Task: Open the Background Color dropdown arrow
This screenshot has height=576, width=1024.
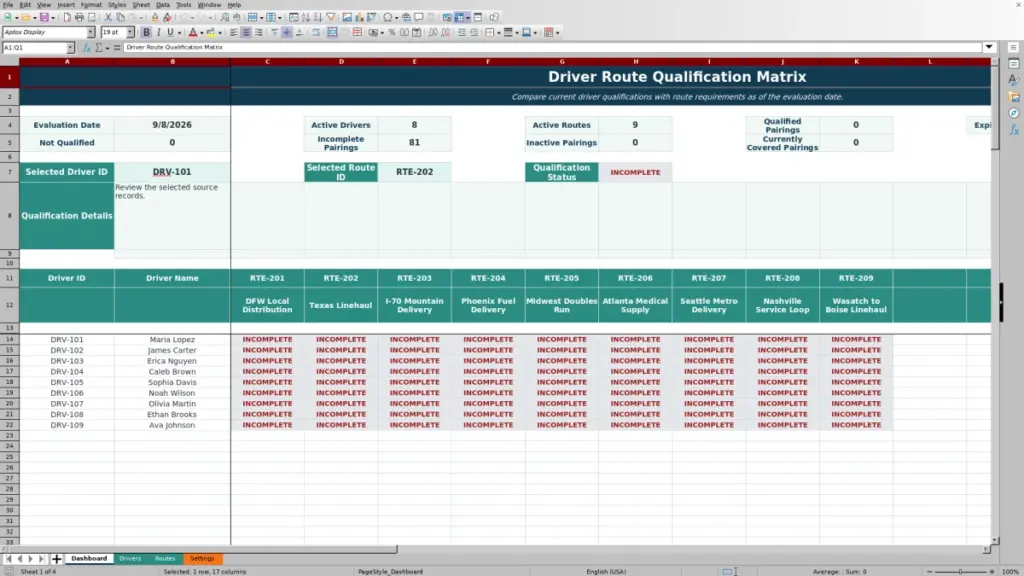Action: pos(220,33)
